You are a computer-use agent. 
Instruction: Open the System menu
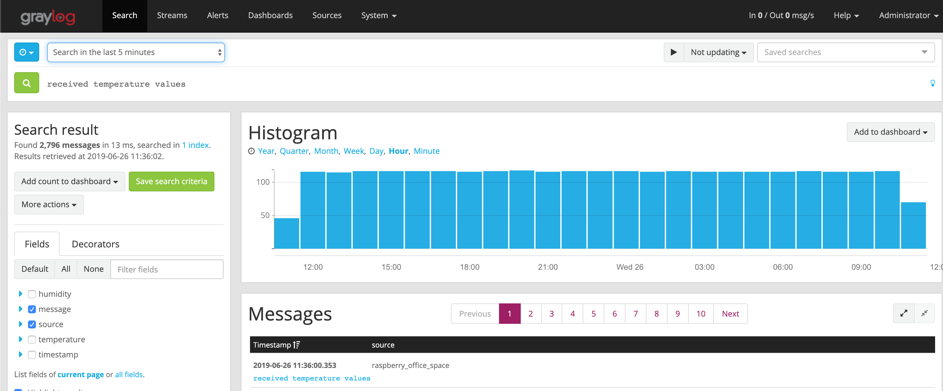[x=379, y=16]
